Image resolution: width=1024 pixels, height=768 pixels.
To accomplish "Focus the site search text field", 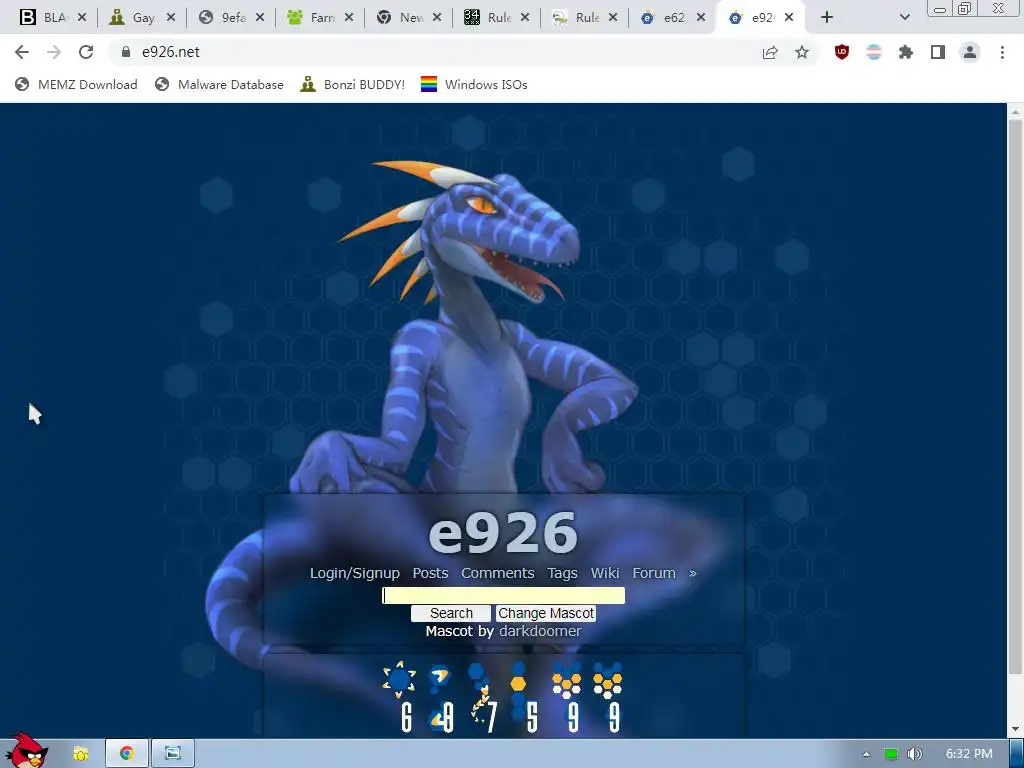I will tap(504, 595).
